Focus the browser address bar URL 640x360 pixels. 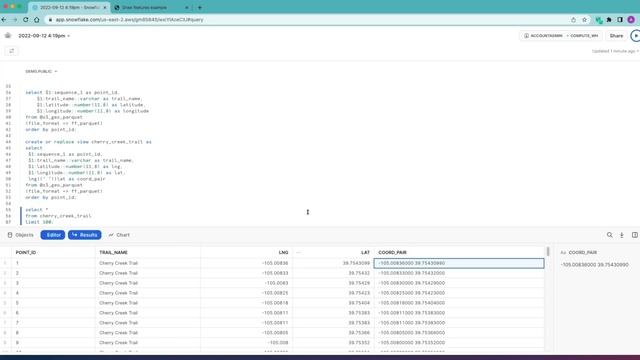point(129,20)
